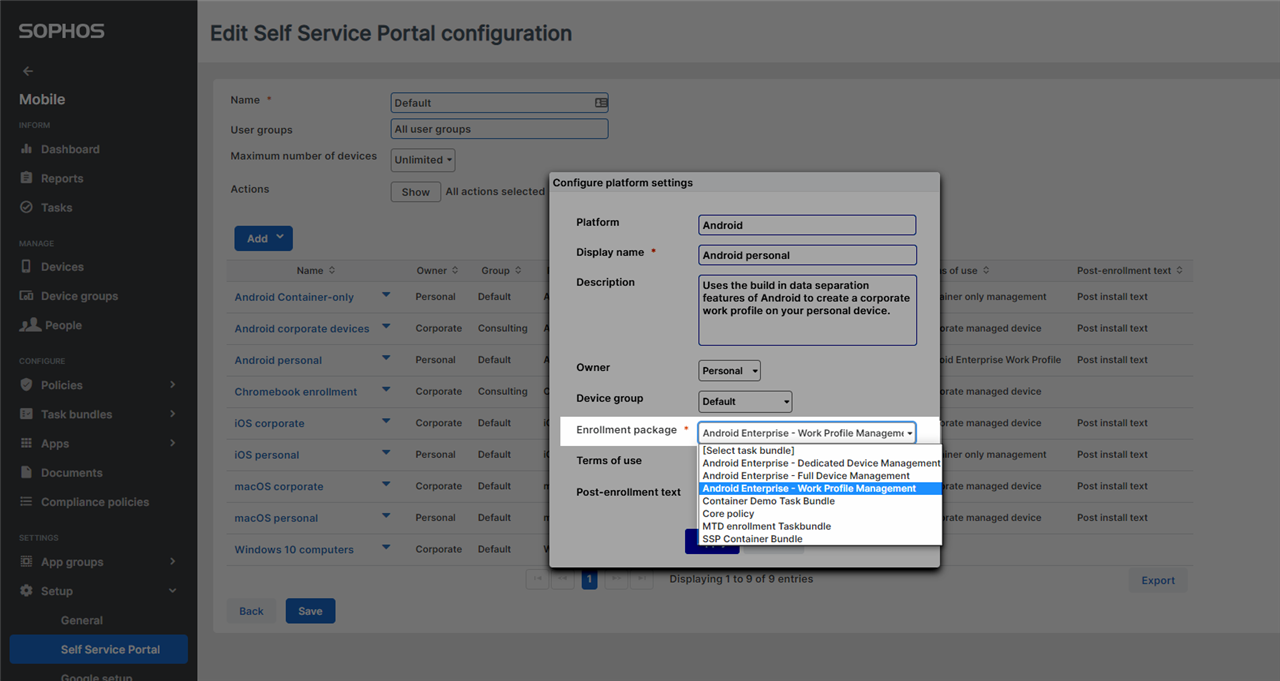
Task: Collapse the Setup submenu chevron
Action: pyautogui.click(x=173, y=591)
